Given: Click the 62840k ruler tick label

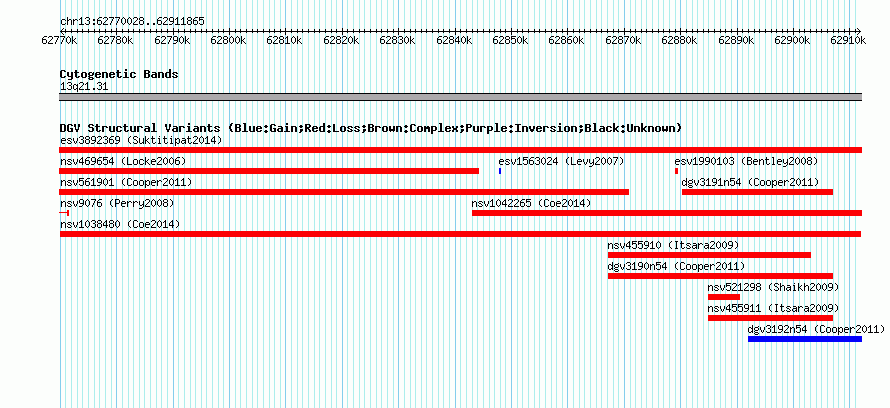Looking at the screenshot, I should tap(454, 40).
